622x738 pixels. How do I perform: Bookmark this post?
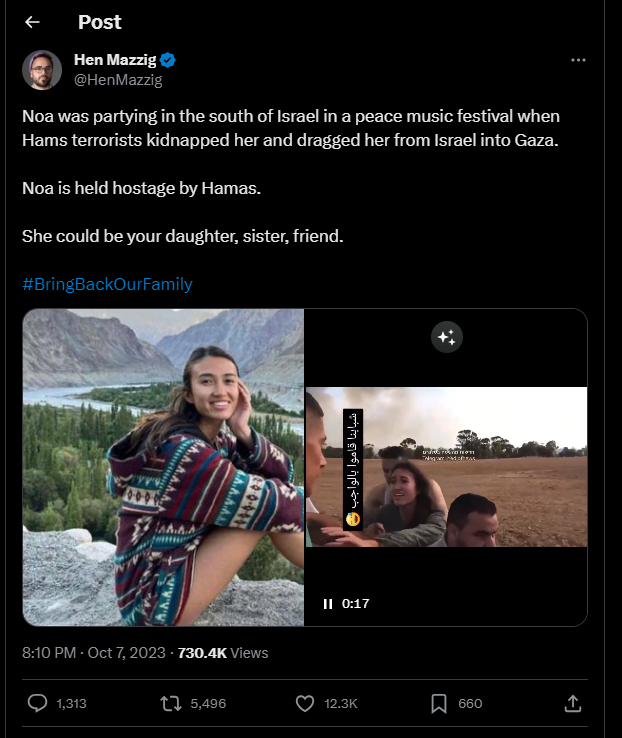pos(439,704)
